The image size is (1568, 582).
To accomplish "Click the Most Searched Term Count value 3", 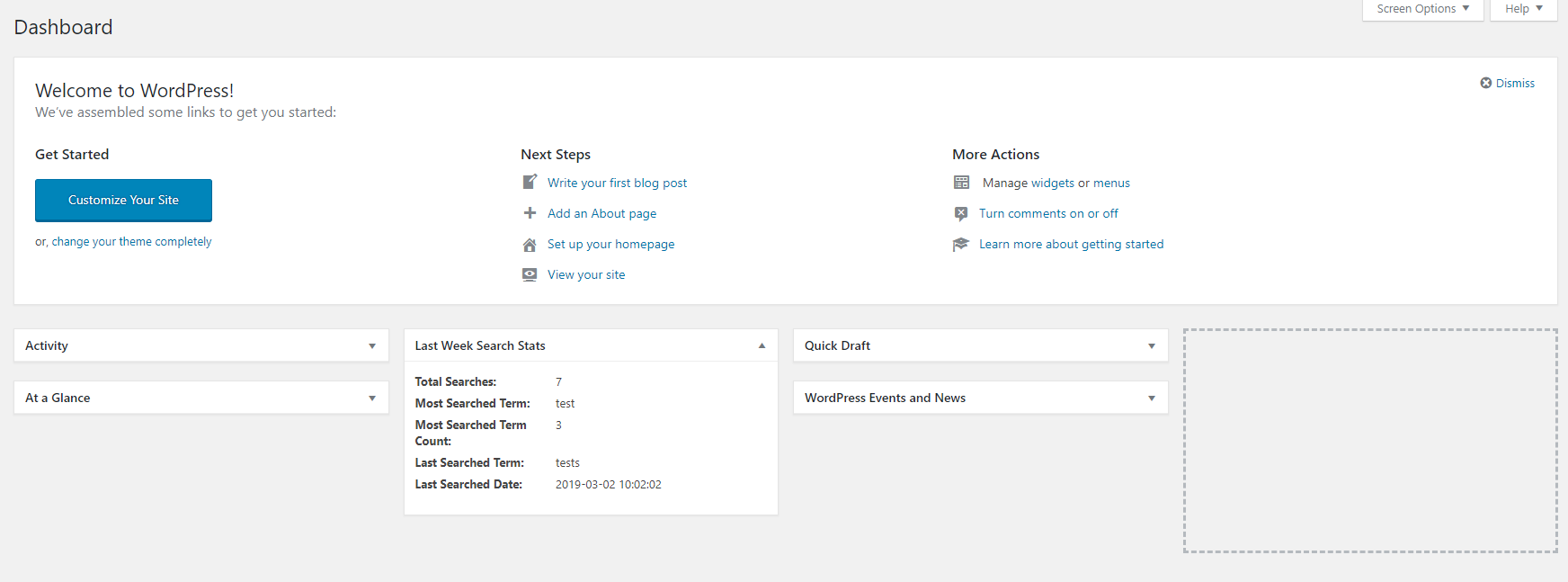I will (x=558, y=425).
